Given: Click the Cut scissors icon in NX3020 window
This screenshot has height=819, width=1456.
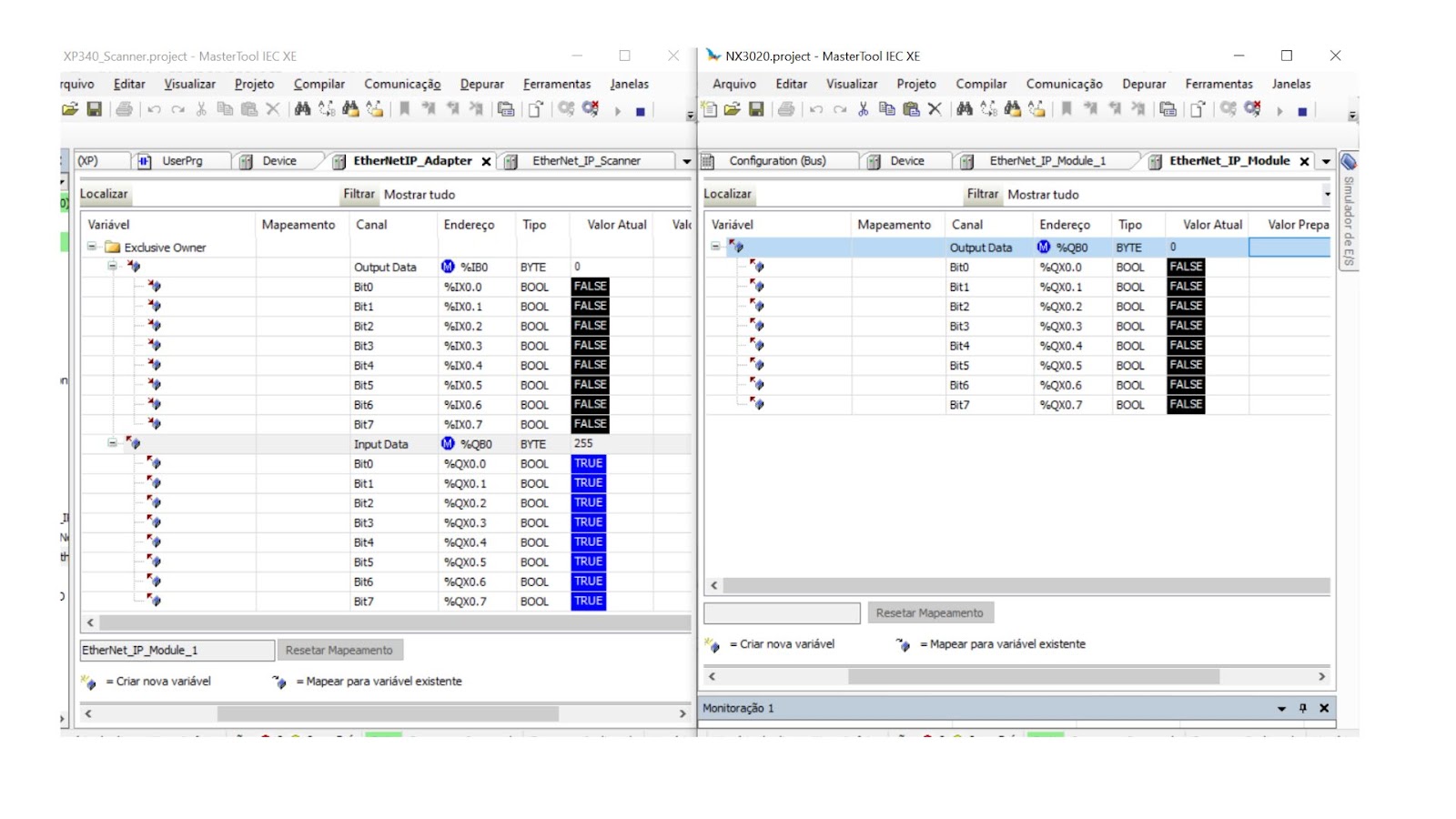Looking at the screenshot, I should tap(863, 110).
